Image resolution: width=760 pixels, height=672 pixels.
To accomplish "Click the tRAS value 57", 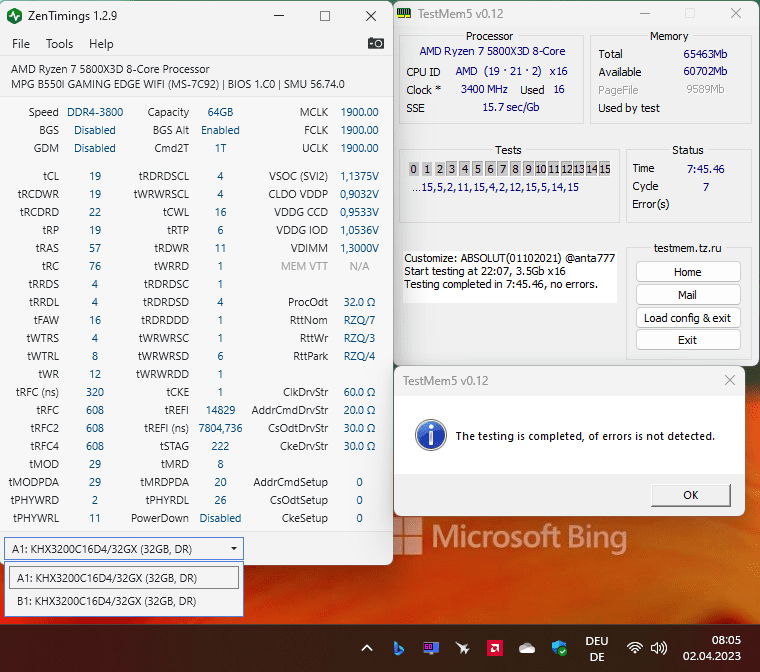I will (x=95, y=248).
